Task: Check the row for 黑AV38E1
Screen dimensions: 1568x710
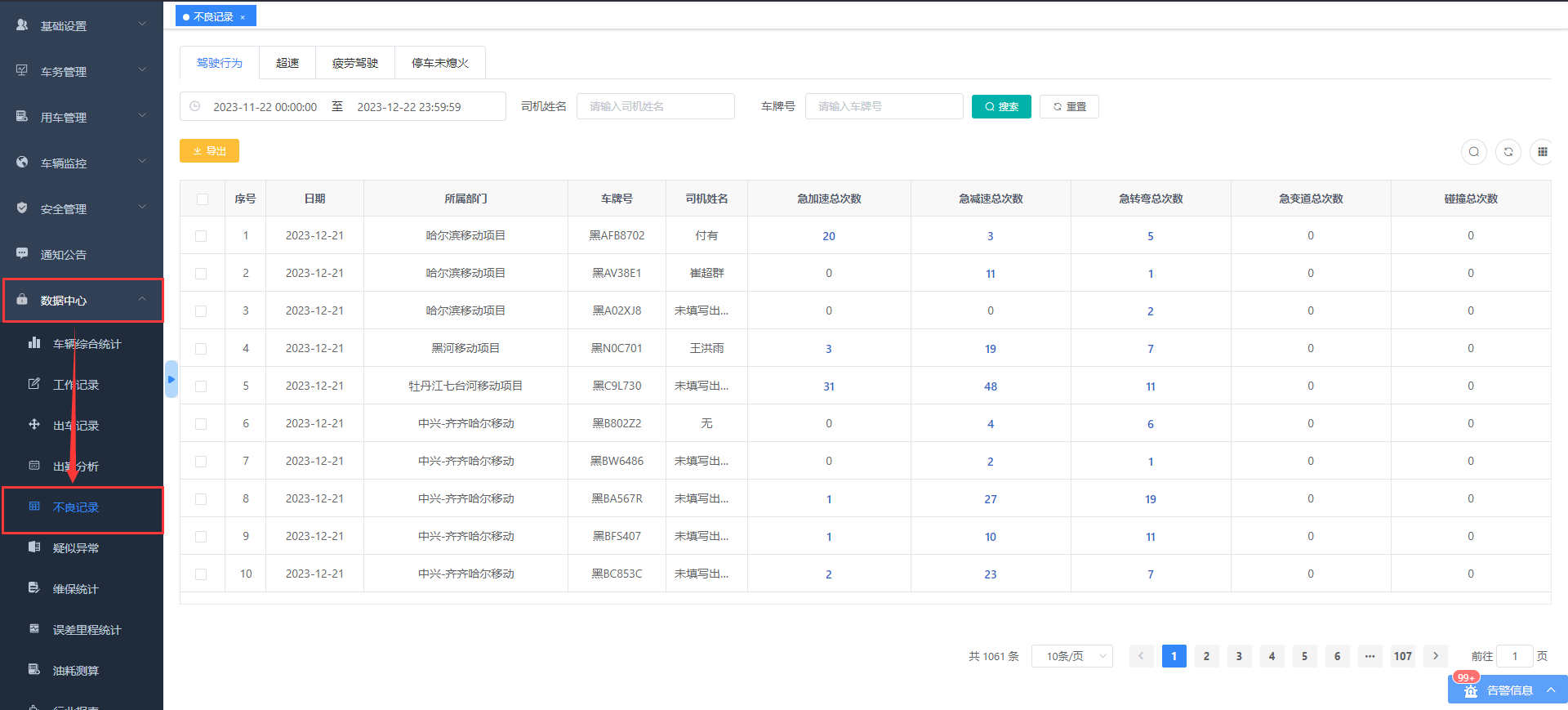Action: click(201, 274)
